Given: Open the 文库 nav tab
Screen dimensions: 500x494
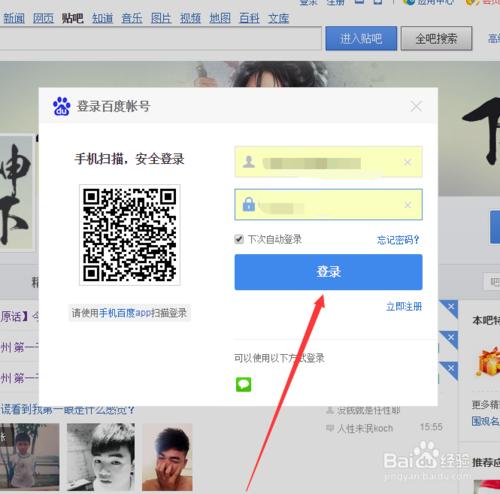Looking at the screenshot, I should pos(279,18).
